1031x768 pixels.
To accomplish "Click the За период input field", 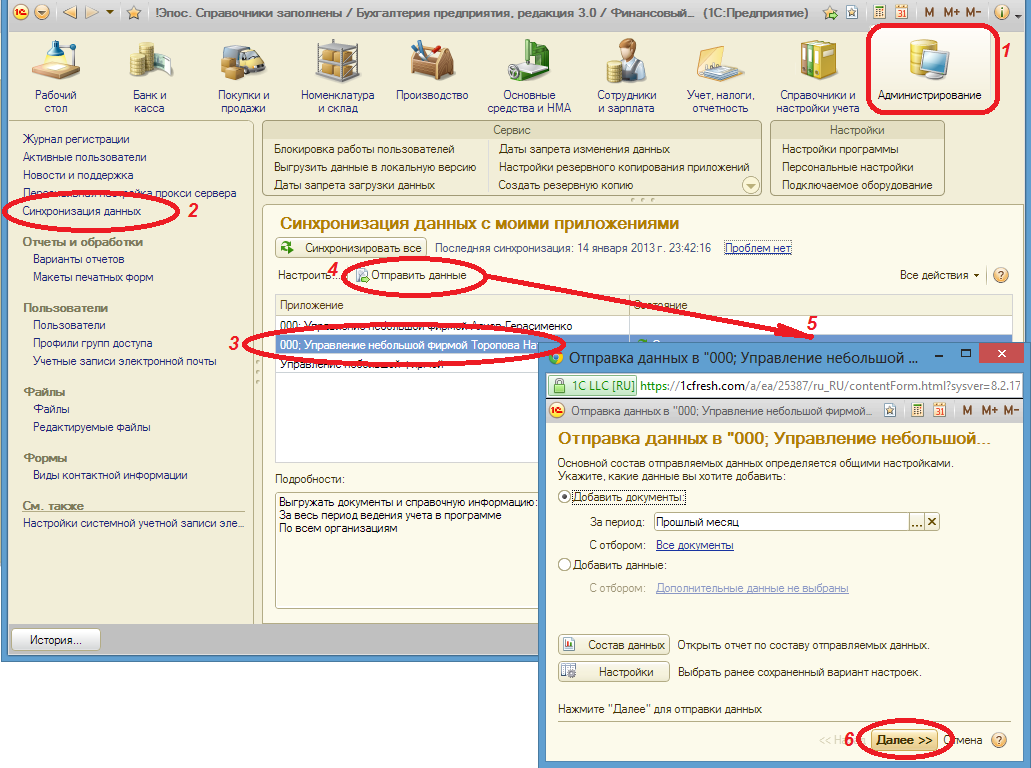I will click(x=781, y=522).
